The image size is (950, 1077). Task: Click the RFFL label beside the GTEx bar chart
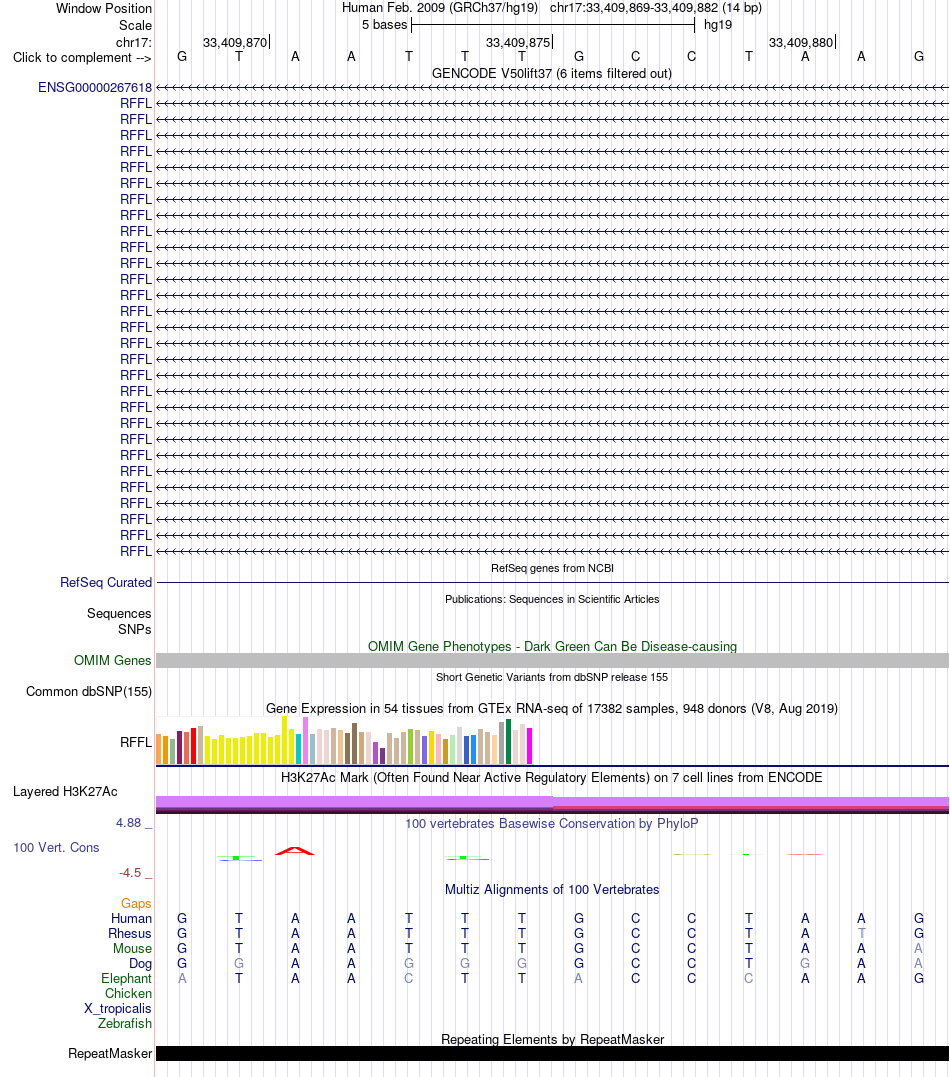click(x=136, y=742)
